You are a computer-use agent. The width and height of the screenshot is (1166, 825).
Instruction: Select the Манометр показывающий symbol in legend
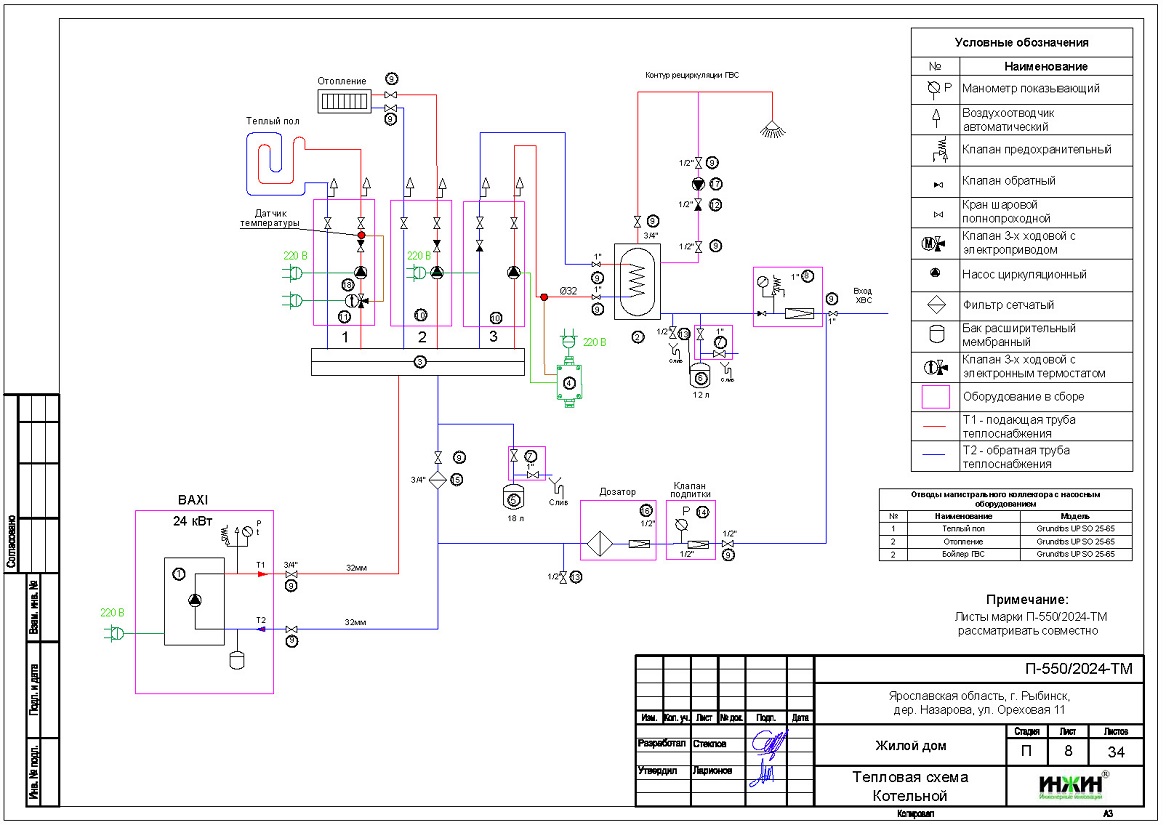(935, 88)
